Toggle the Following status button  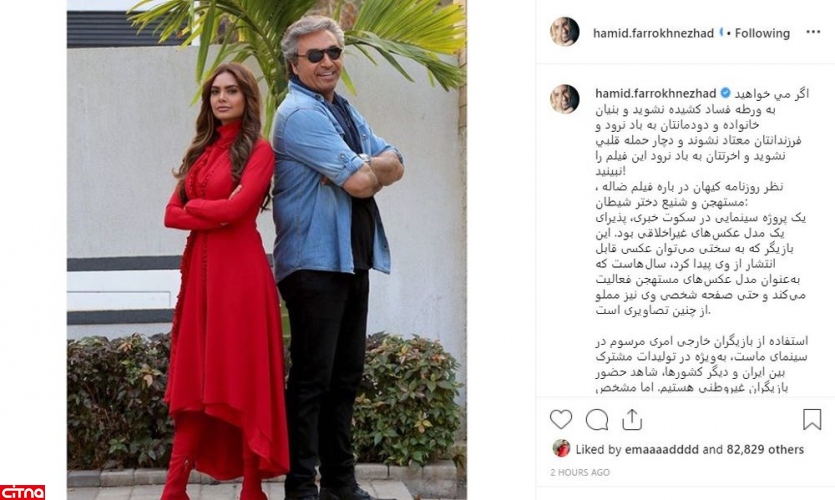762,33
